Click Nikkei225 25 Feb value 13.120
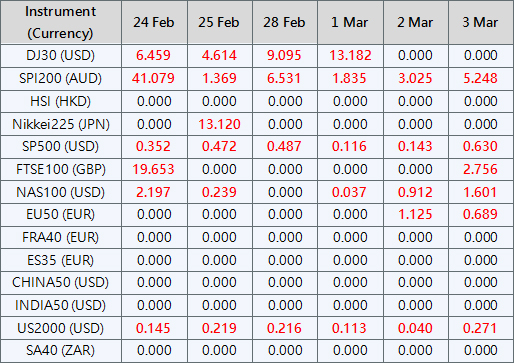Image resolution: width=514 pixels, height=363 pixels. tap(219, 124)
